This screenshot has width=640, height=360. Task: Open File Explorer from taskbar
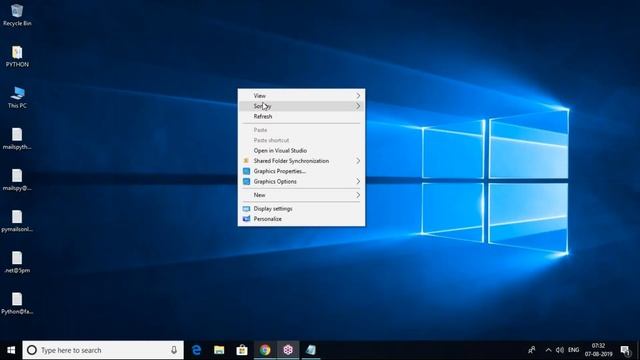[x=219, y=350]
